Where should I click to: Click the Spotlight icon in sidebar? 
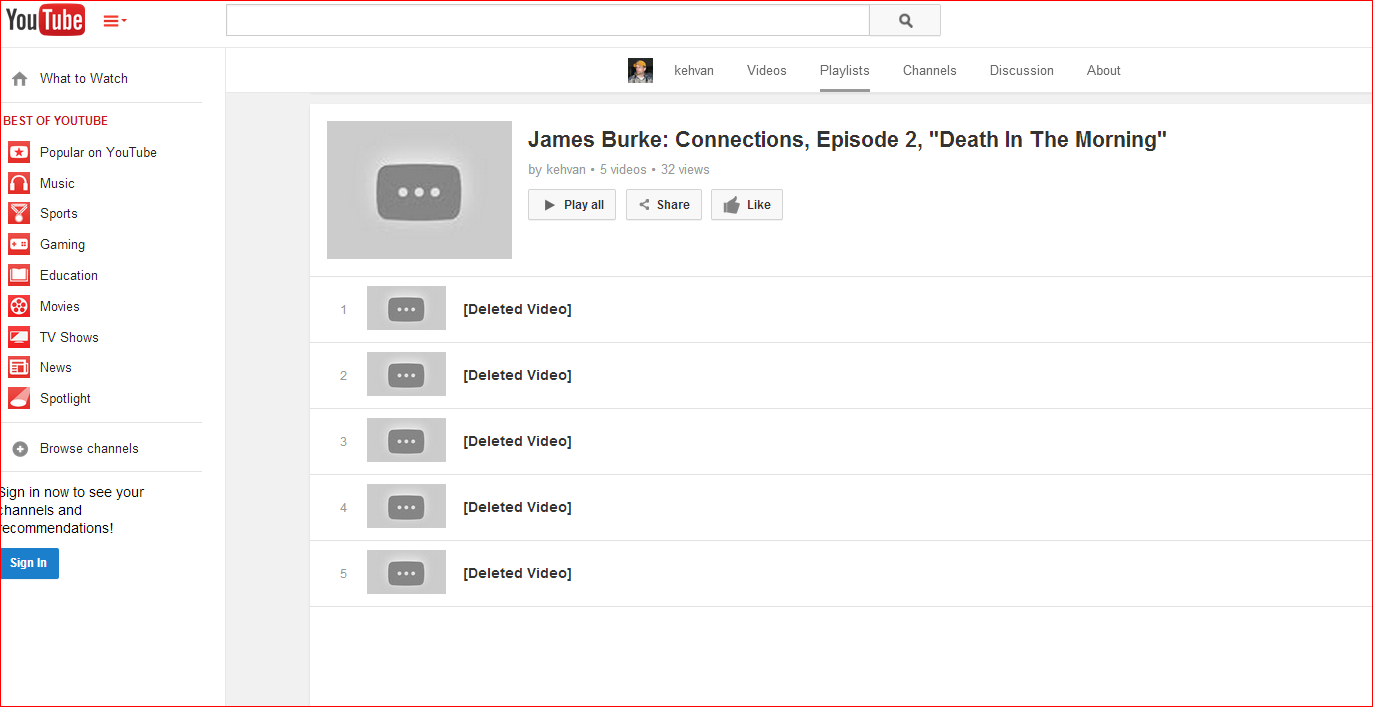click(19, 398)
